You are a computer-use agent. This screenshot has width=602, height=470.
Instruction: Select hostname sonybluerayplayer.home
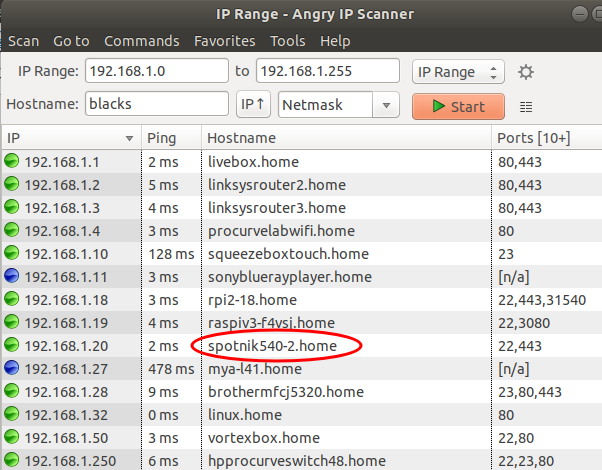click(x=290, y=277)
